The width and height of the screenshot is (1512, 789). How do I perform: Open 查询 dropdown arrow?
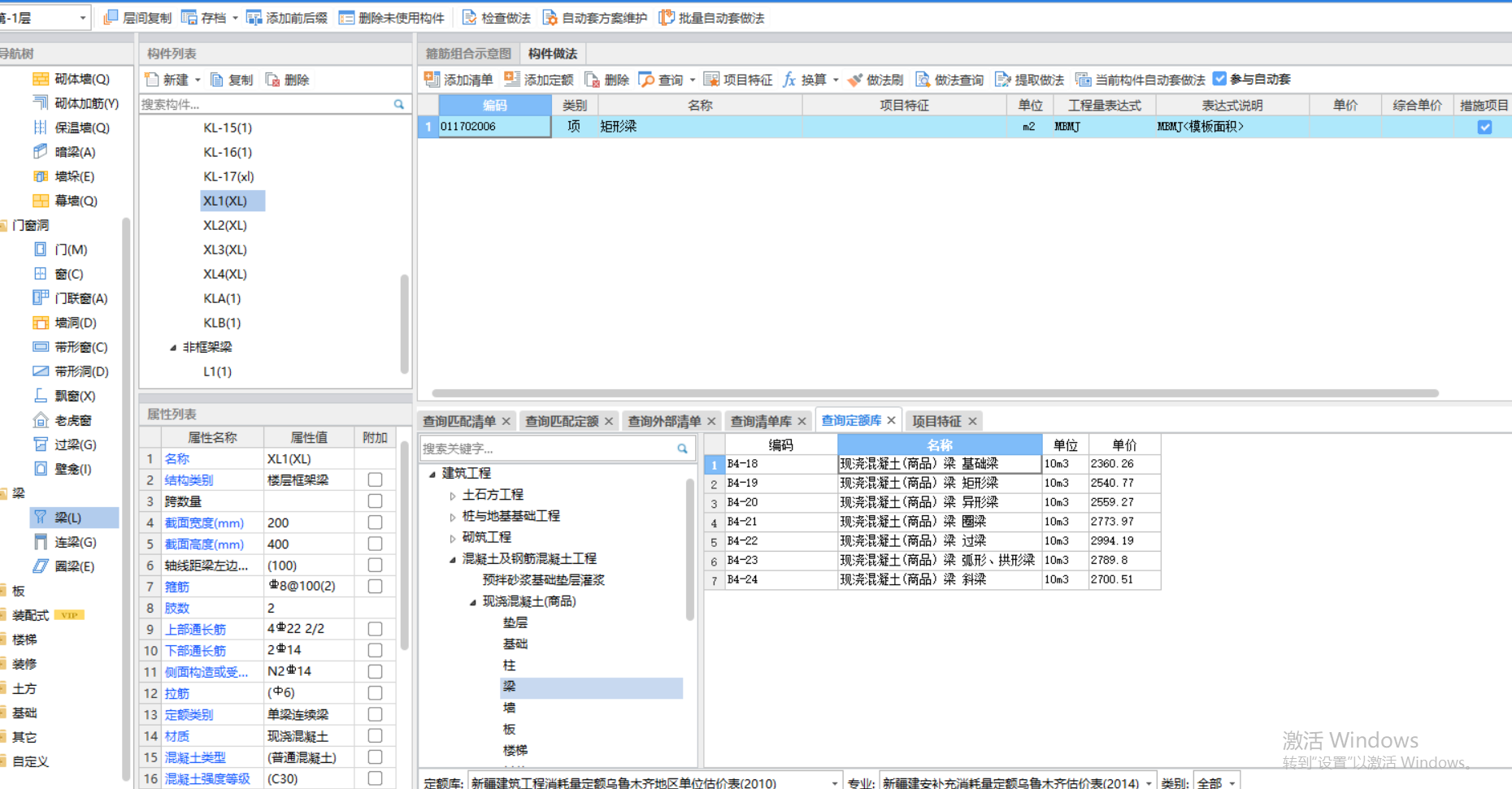(x=693, y=80)
